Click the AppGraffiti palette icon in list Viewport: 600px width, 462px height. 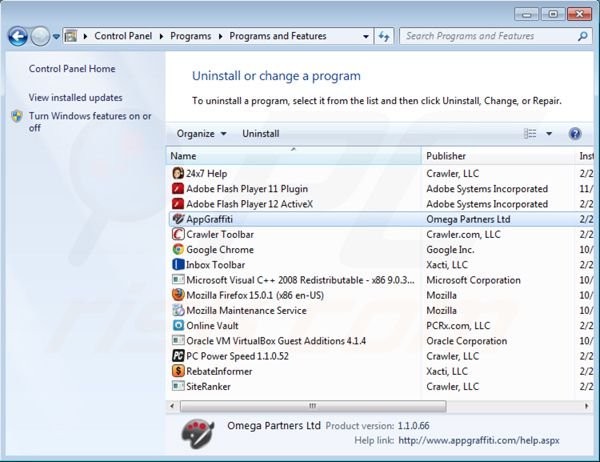coord(178,219)
